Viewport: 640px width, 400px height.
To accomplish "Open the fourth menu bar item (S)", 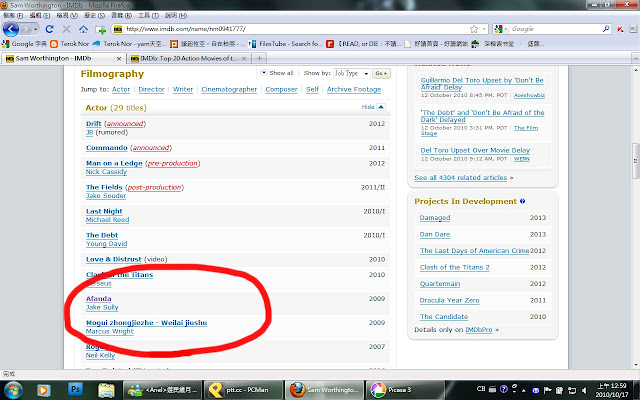I will click(94, 16).
